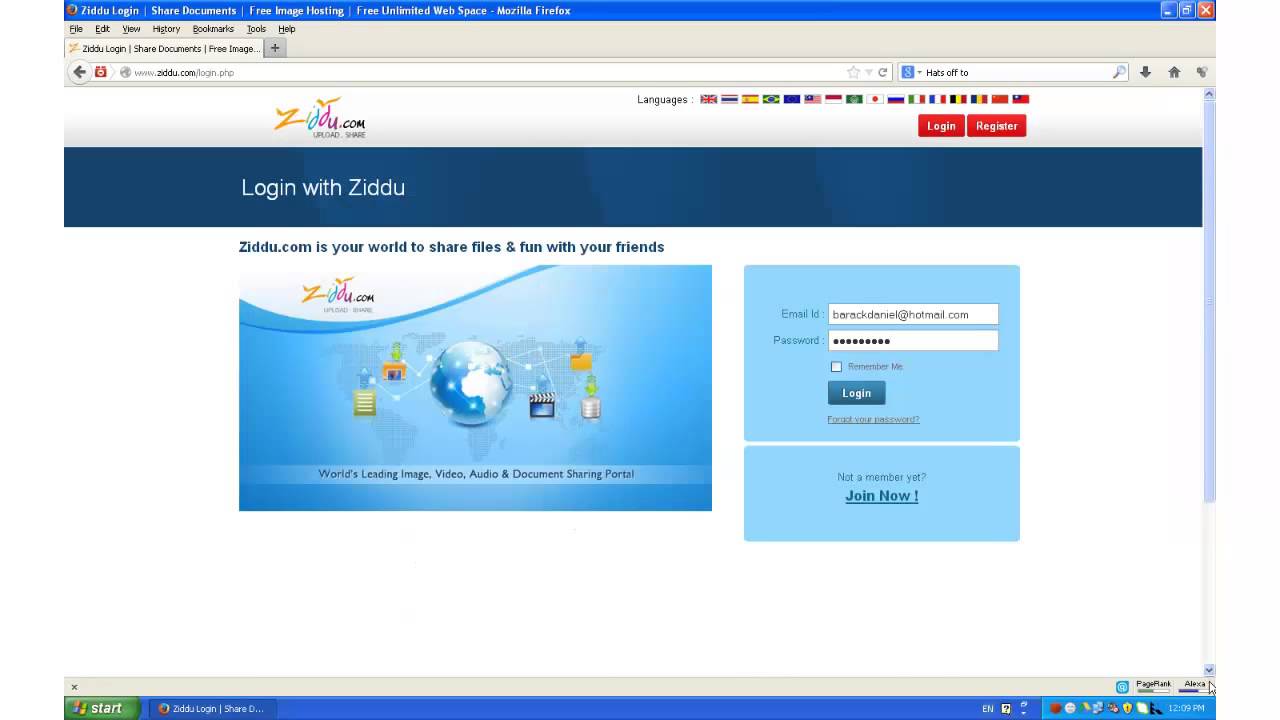Click the search magnifier icon in the search box
This screenshot has height=720, width=1280.
[x=1119, y=72]
